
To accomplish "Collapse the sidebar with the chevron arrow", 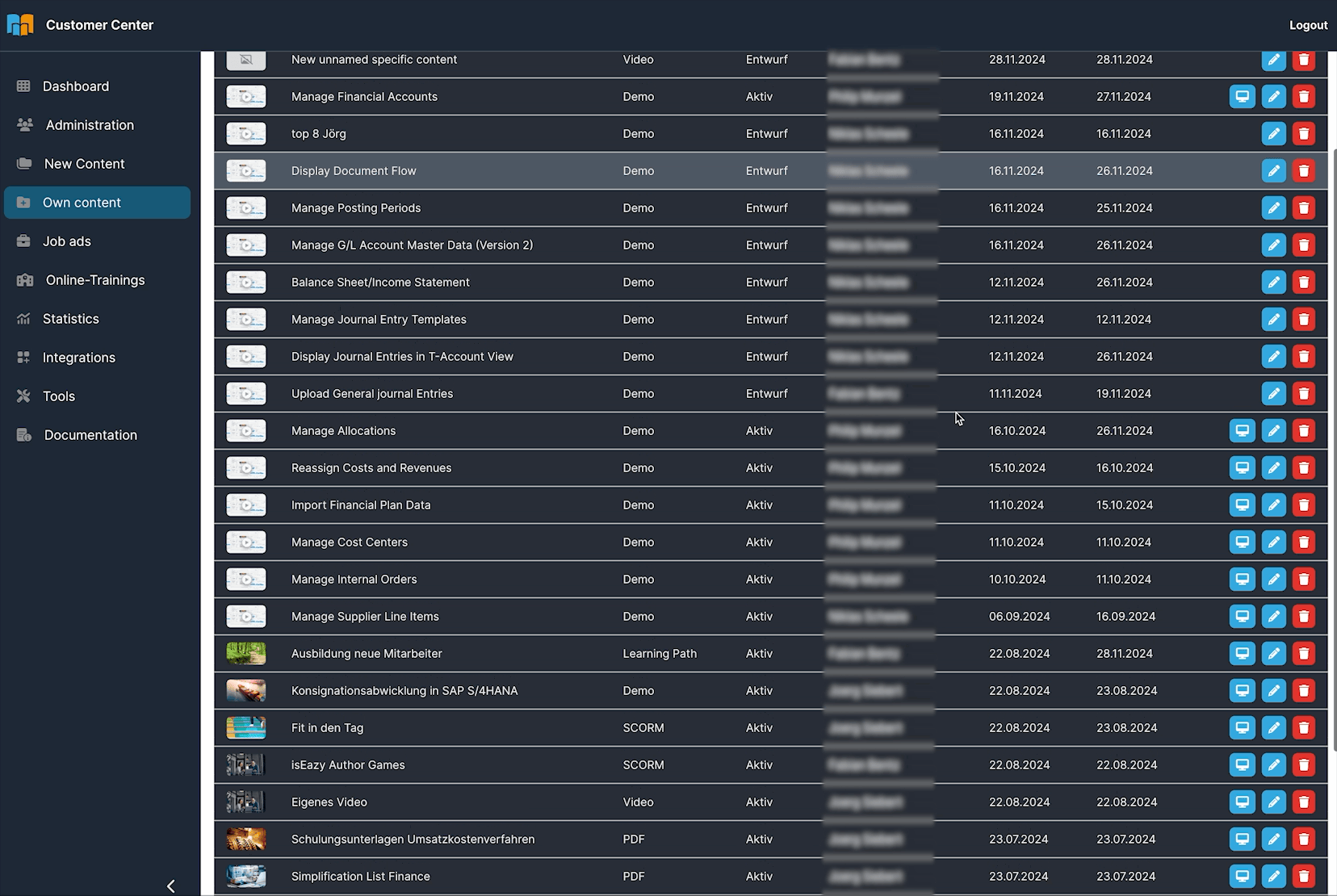I will coord(170,886).
